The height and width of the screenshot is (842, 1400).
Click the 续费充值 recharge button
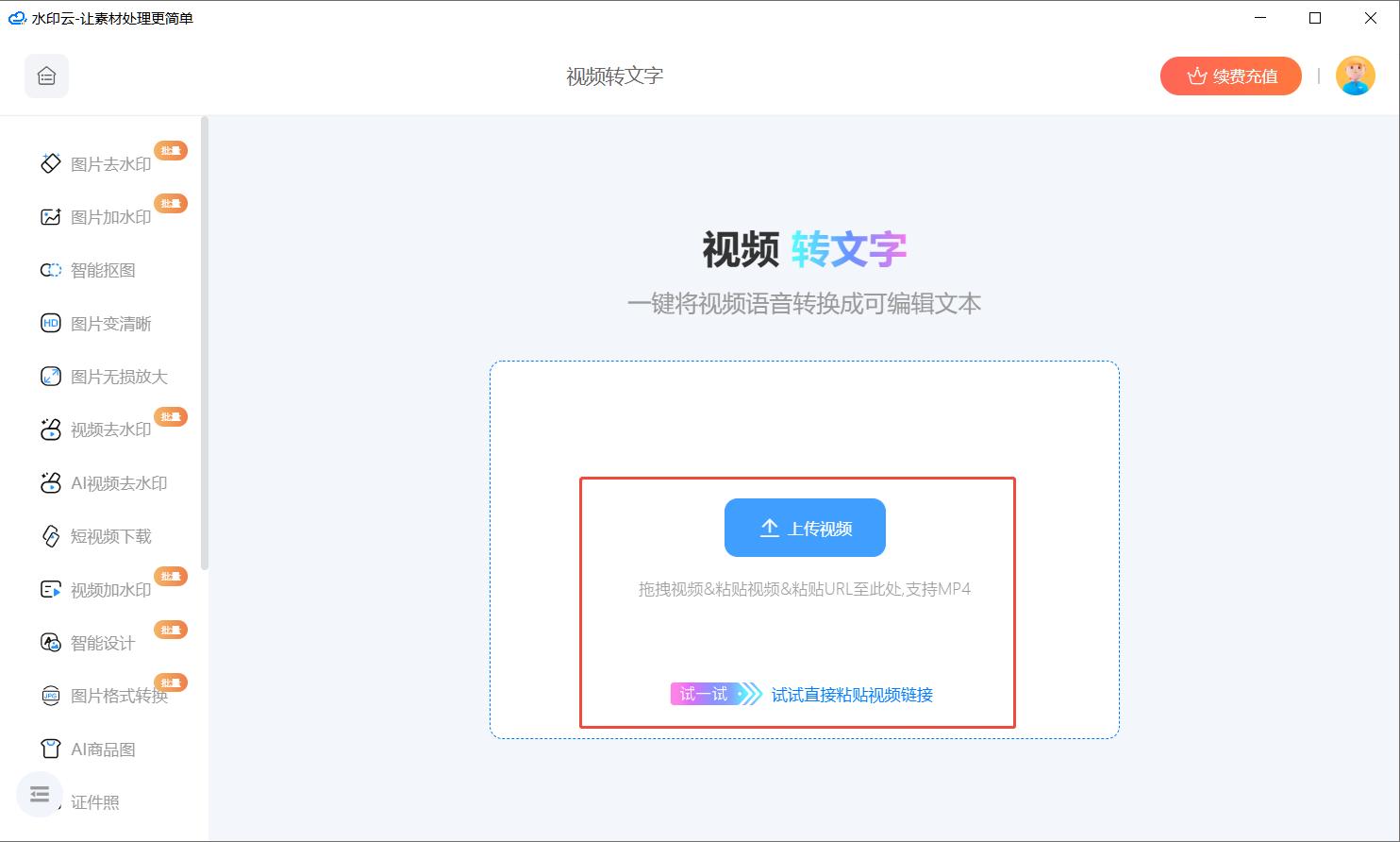point(1230,76)
